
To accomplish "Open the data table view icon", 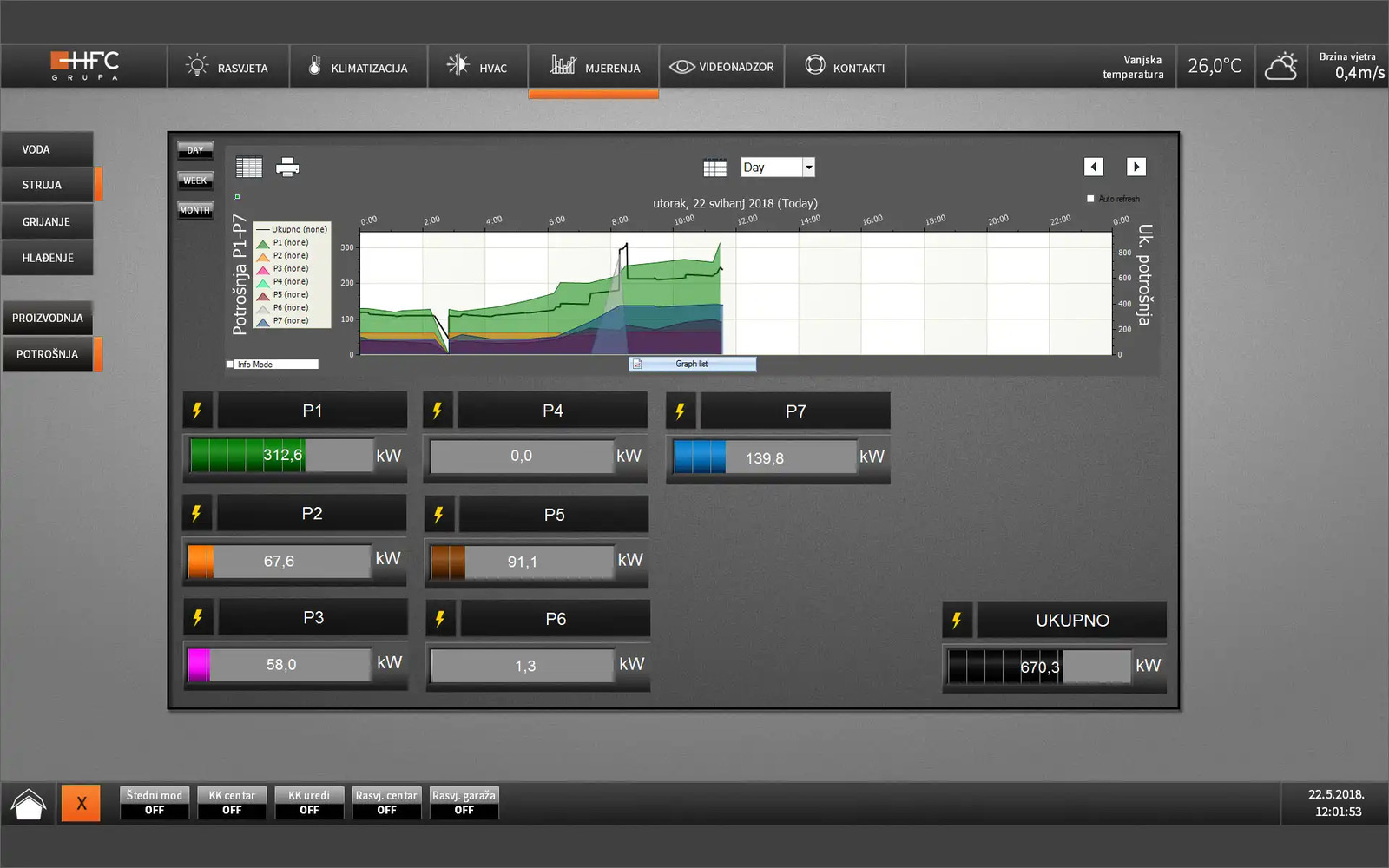I will [x=249, y=168].
